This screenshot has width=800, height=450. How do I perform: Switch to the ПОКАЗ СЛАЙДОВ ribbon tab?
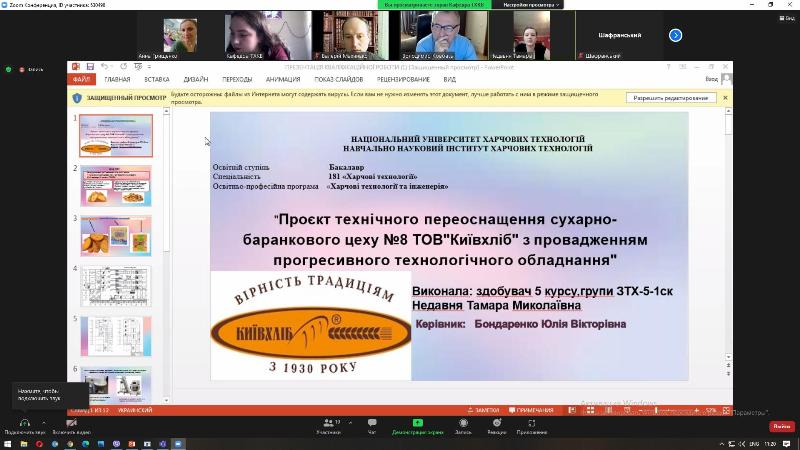339,80
